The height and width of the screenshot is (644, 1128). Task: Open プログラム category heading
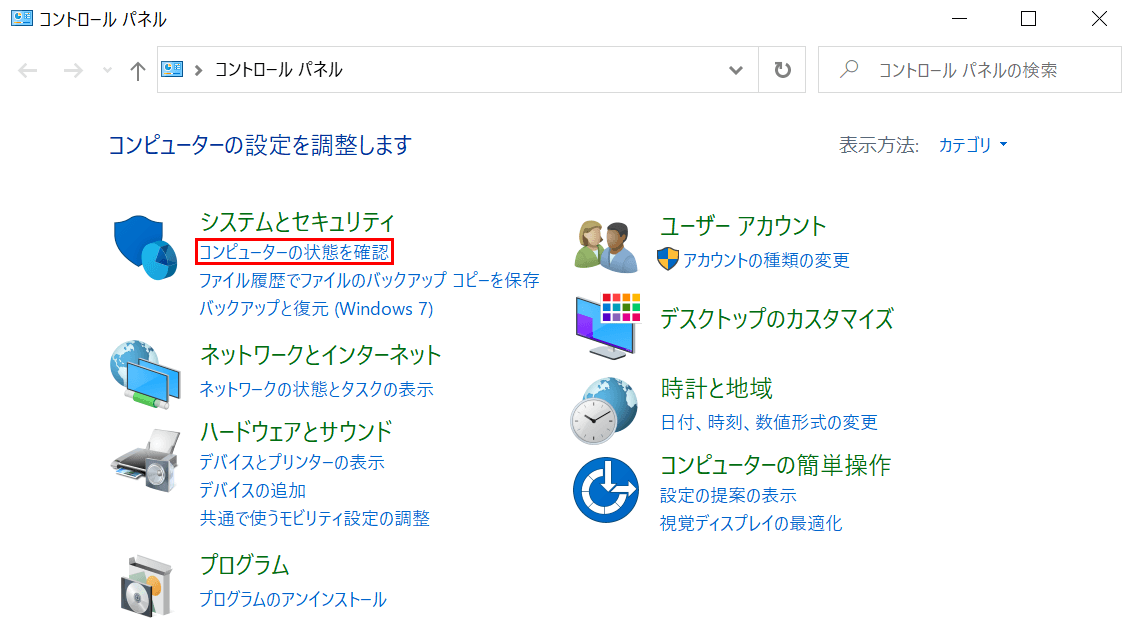[x=245, y=565]
